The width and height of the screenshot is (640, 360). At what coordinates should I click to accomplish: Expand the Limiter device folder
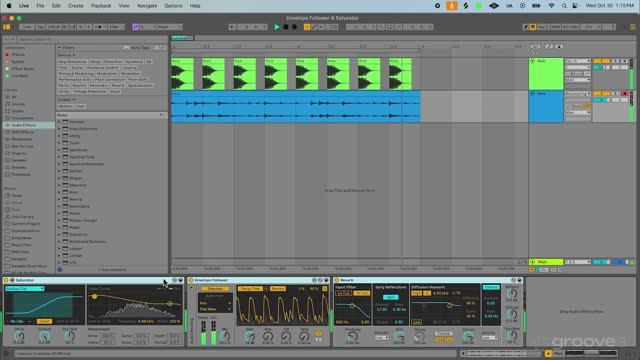click(x=59, y=256)
